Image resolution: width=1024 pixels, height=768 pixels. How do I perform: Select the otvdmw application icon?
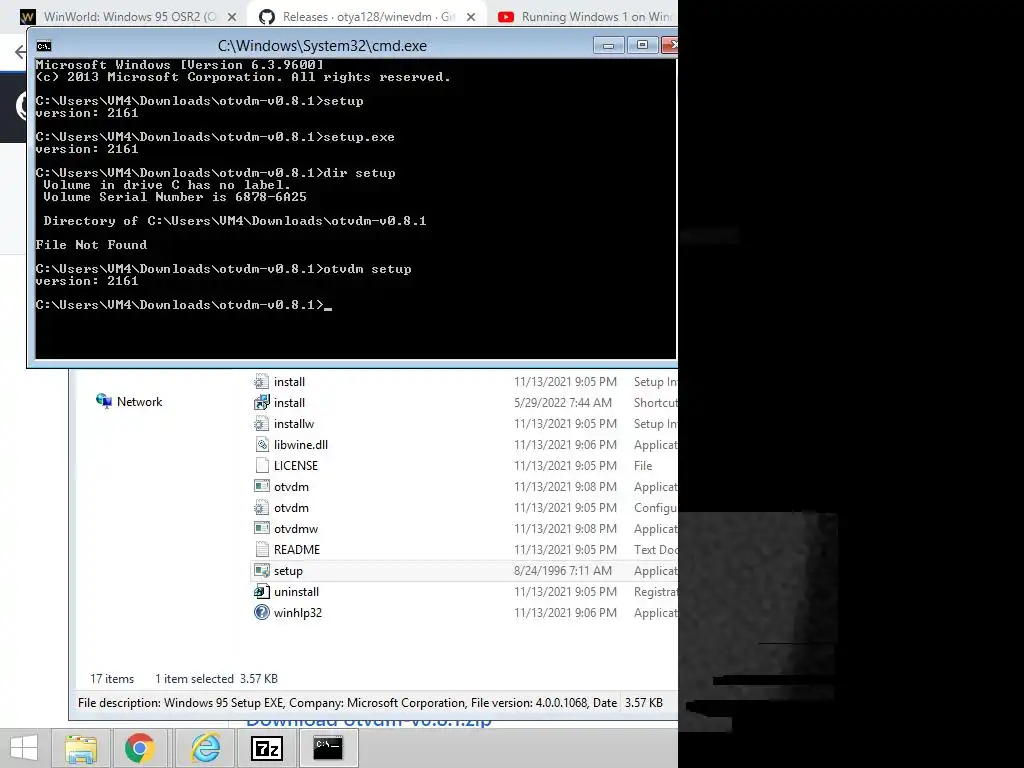(x=261, y=528)
